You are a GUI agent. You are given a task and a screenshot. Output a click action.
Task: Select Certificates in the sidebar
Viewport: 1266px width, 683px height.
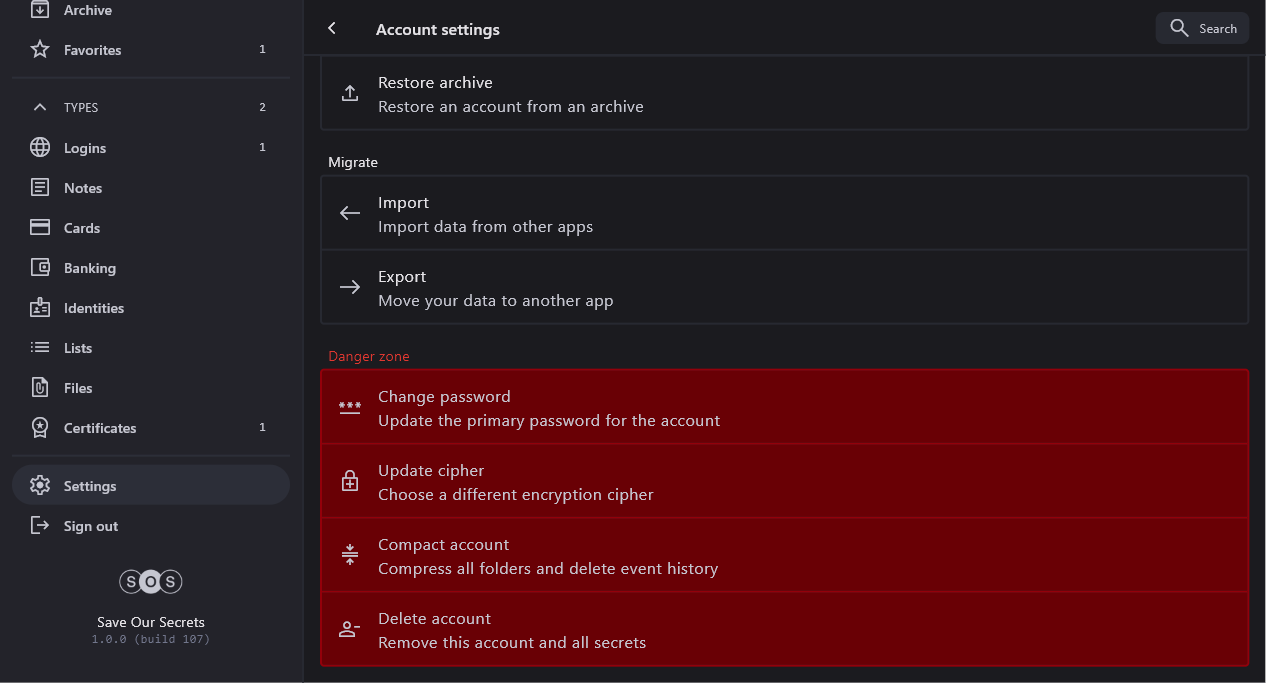pyautogui.click(x=100, y=428)
